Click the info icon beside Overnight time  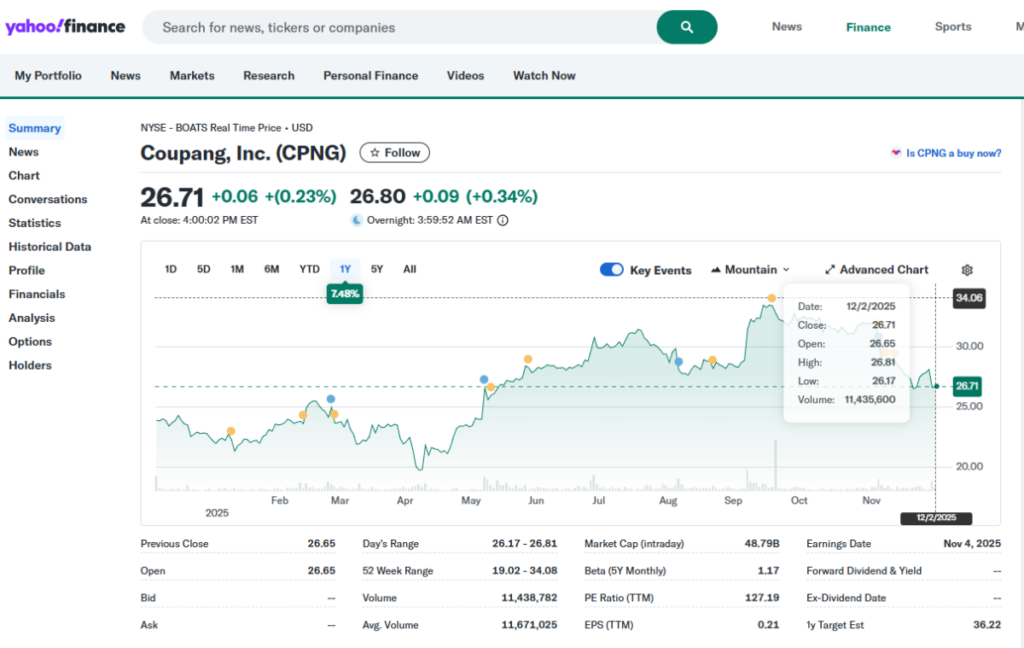click(x=503, y=220)
